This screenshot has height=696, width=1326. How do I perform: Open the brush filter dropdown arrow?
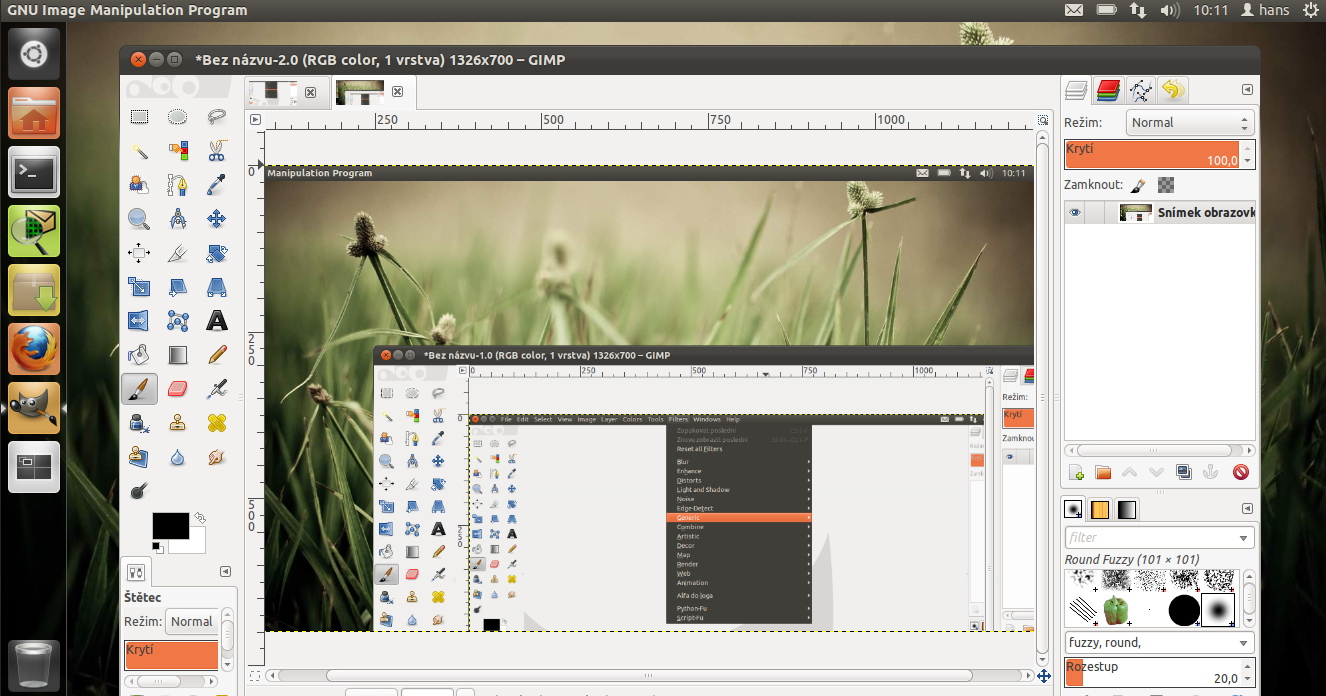point(1245,538)
